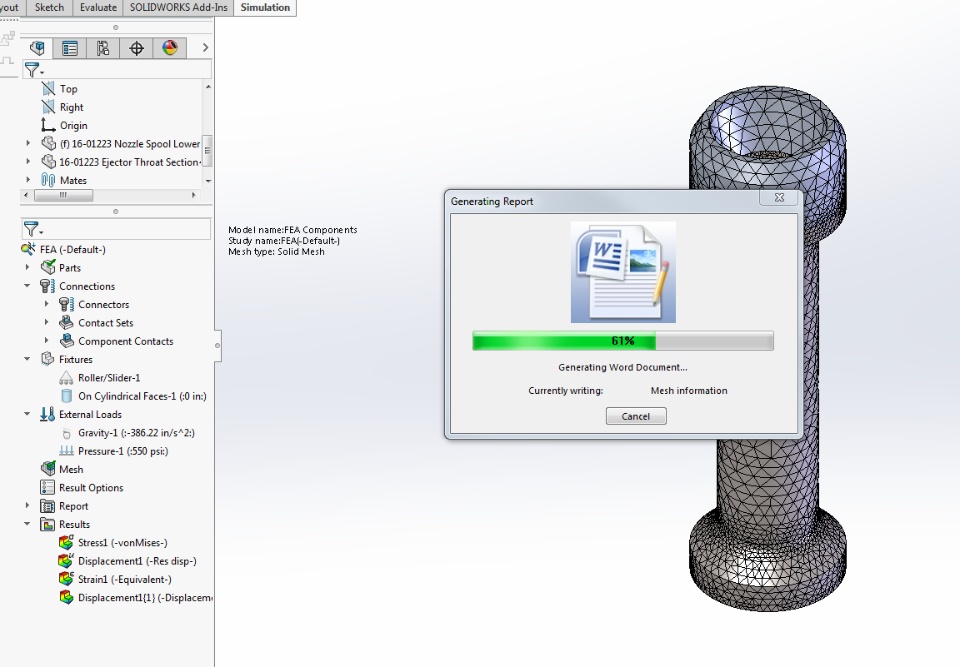
Task: Click the Contact Sets icon
Action: click(67, 322)
